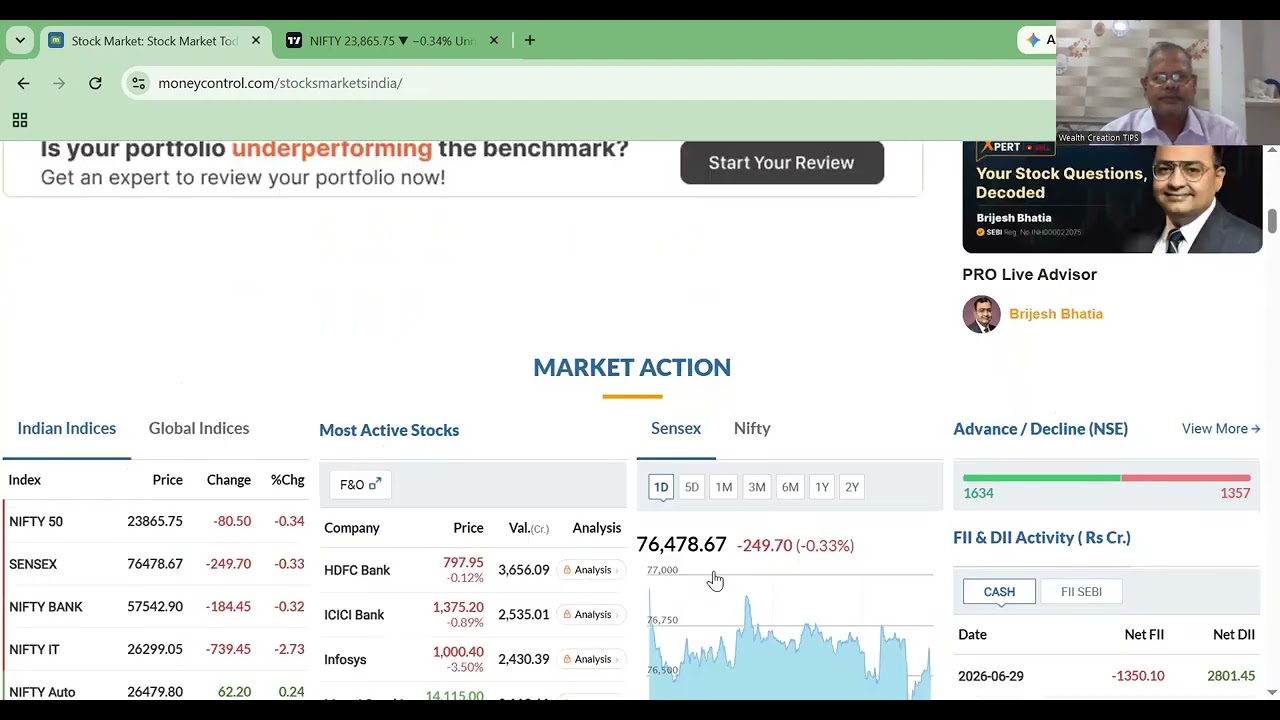Open the Your Stock Questions Decoded banner
The width and height of the screenshot is (1280, 720).
[1112, 198]
